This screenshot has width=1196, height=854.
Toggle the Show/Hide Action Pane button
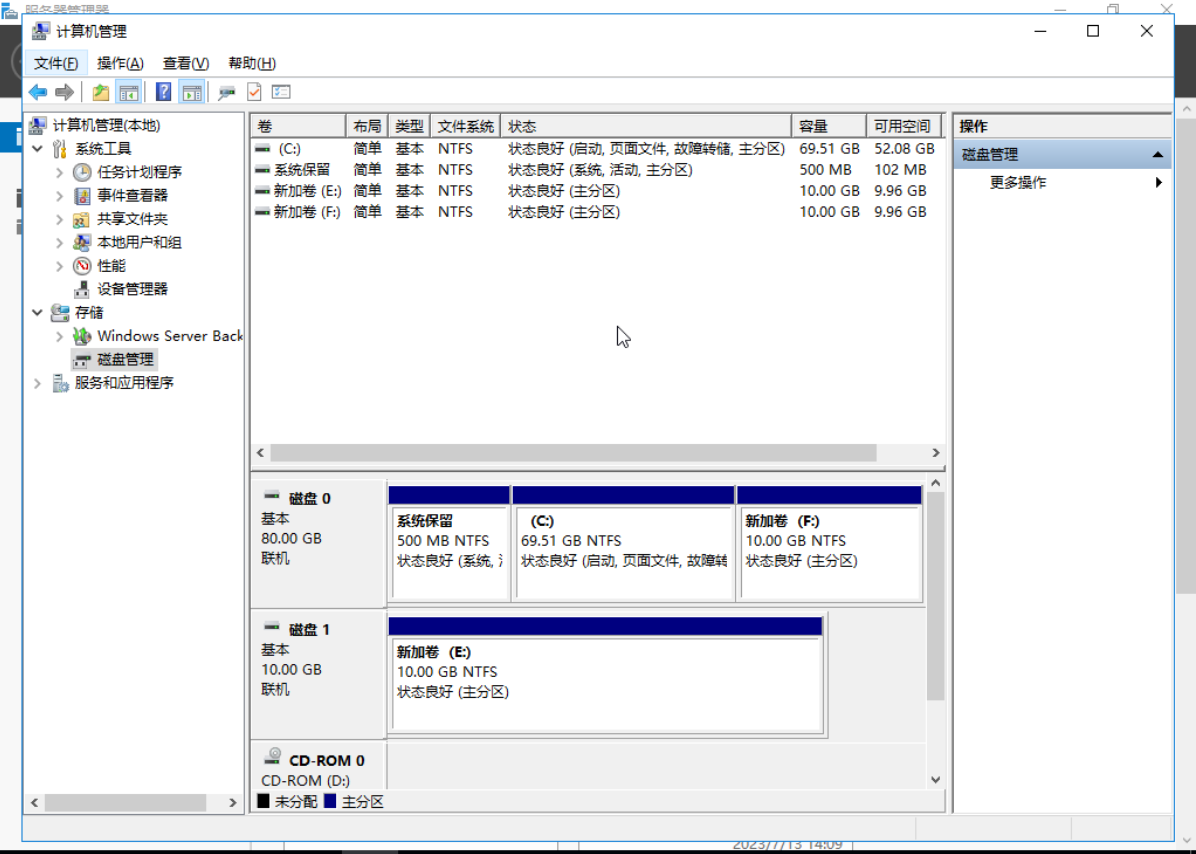click(x=192, y=93)
